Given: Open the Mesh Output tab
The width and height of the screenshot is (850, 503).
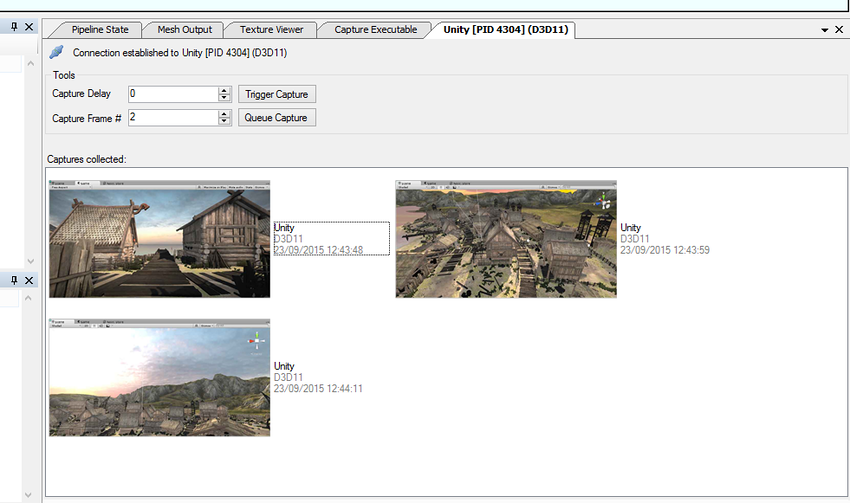Looking at the screenshot, I should (x=184, y=30).
